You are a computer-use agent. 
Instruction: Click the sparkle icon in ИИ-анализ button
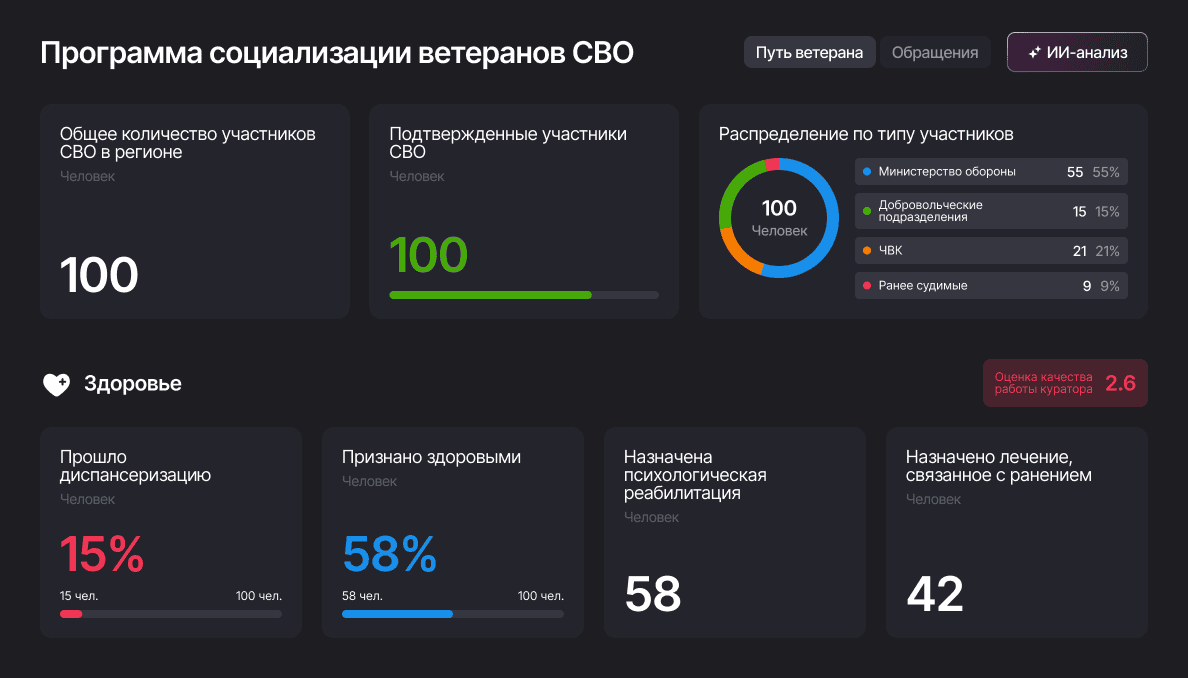point(1035,53)
